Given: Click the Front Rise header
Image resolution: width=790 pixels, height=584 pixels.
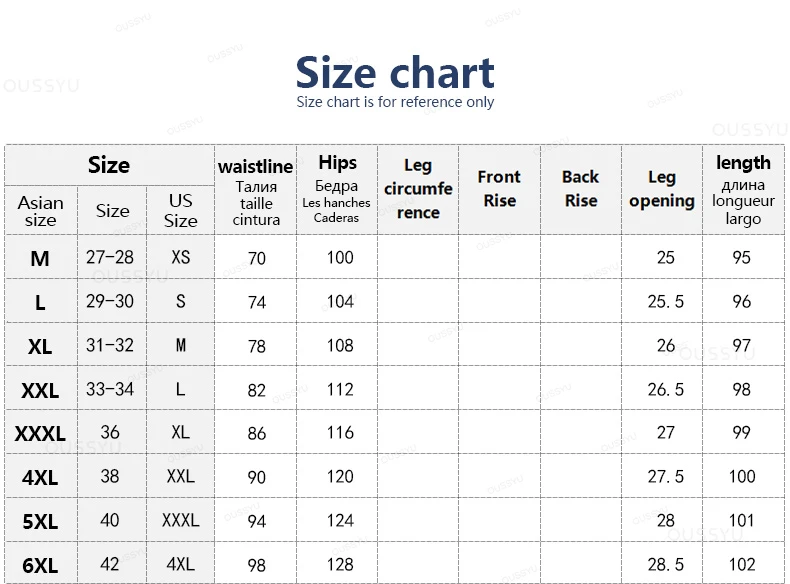Looking at the screenshot, I should (x=499, y=188).
